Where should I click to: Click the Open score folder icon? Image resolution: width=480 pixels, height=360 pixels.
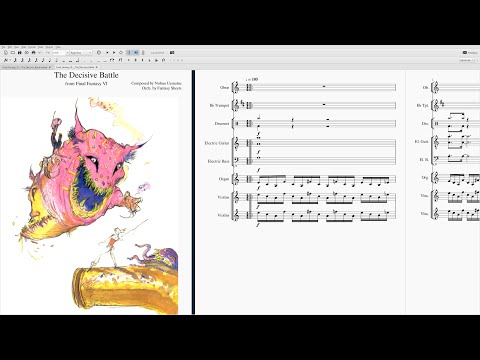click(13, 53)
